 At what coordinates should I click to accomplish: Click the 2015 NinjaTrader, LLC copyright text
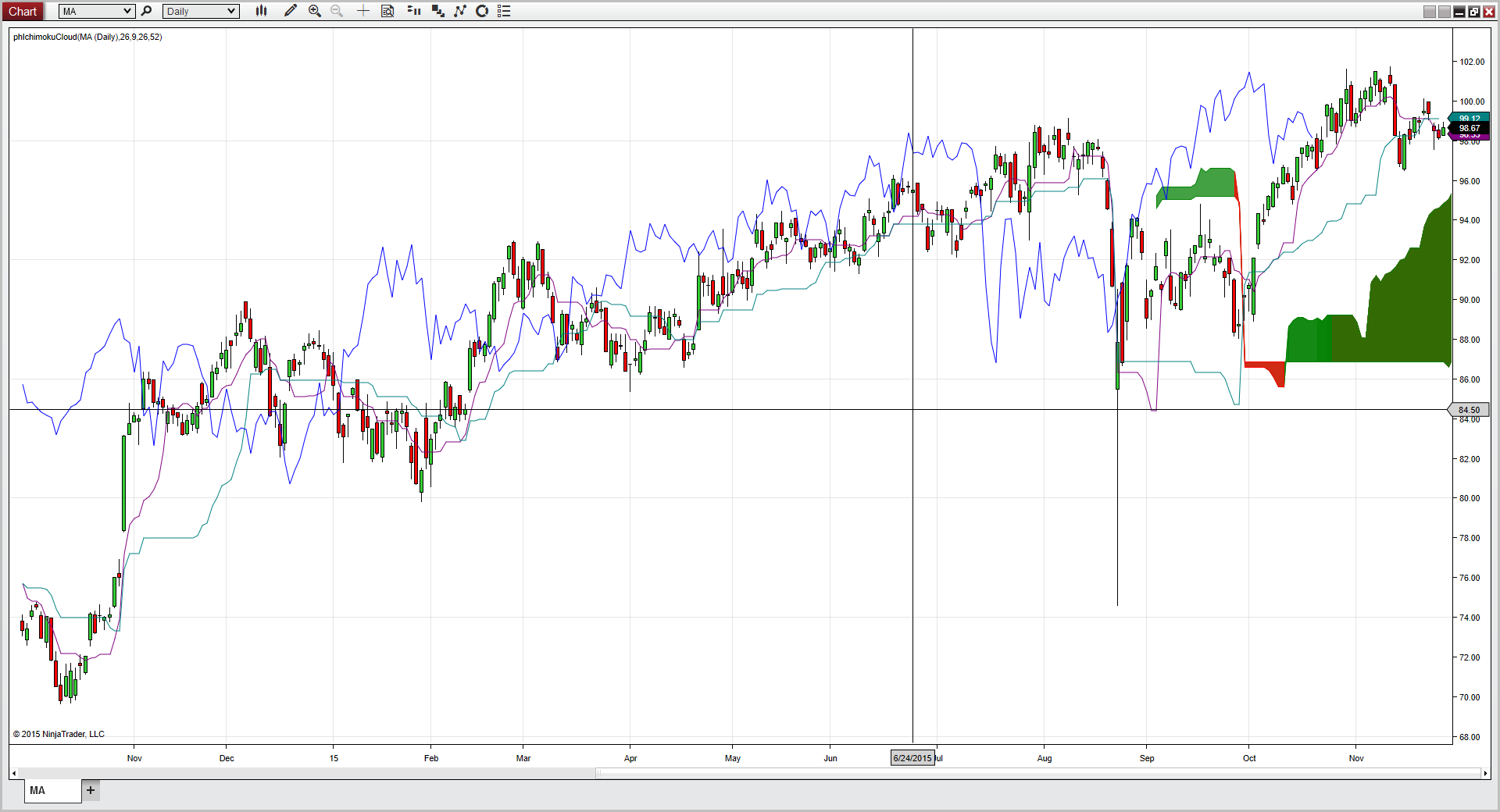pos(59,734)
